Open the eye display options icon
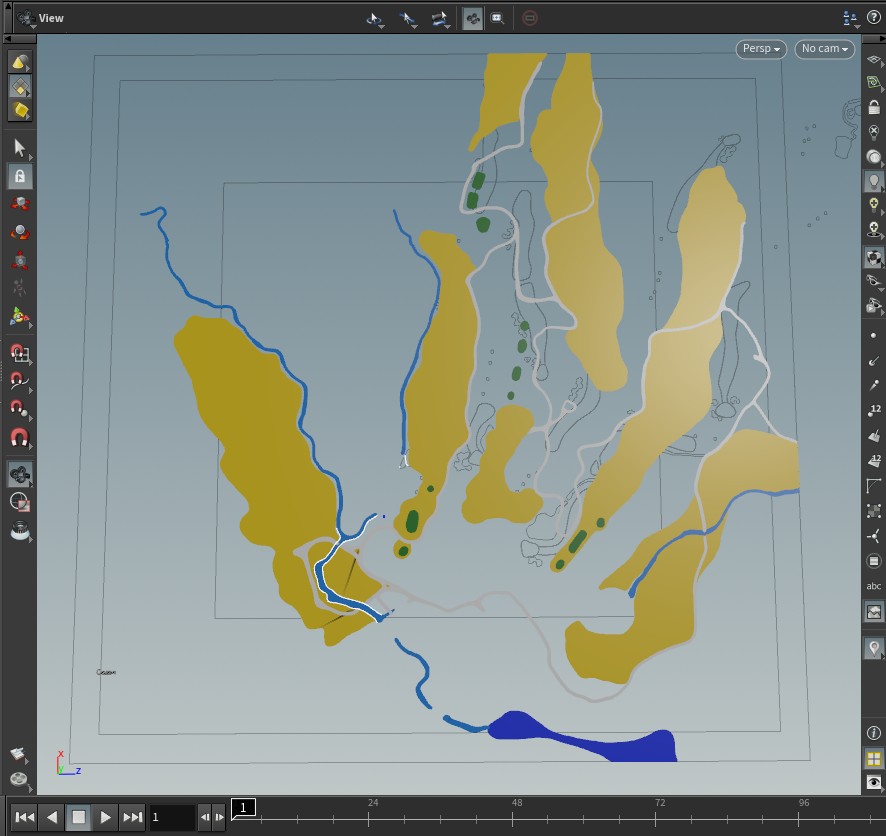This screenshot has width=886, height=836. coord(874,782)
